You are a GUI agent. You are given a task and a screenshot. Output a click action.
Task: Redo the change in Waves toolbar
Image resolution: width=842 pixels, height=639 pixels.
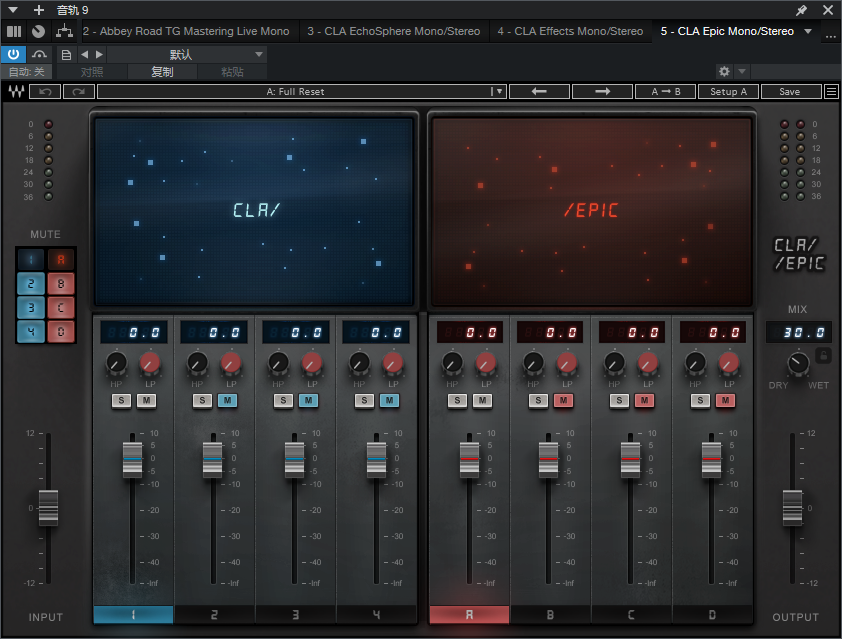click(x=79, y=92)
